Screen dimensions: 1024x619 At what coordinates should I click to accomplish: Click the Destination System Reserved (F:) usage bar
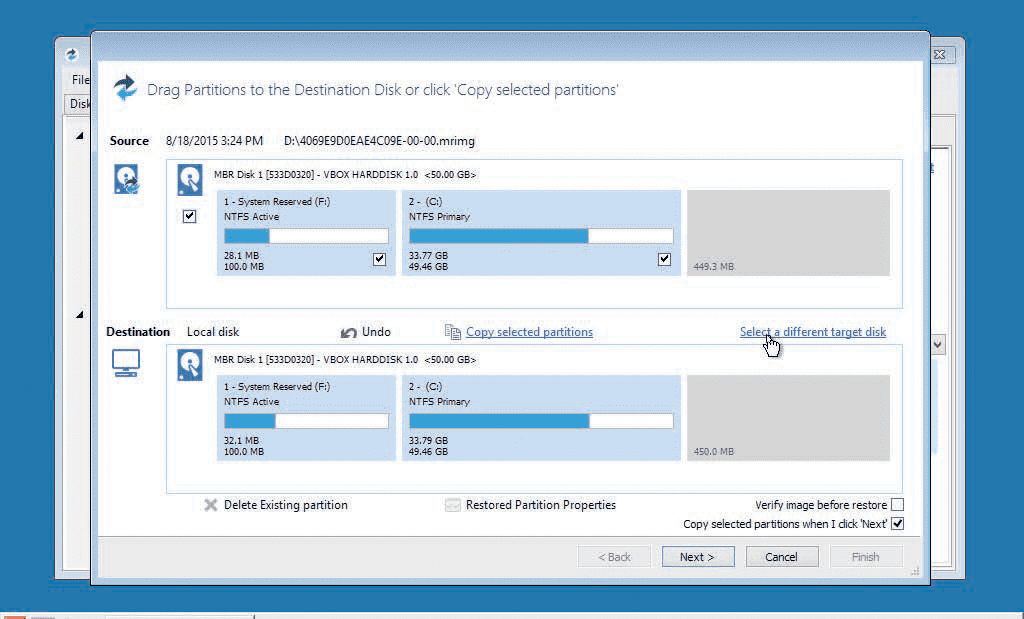coord(306,421)
